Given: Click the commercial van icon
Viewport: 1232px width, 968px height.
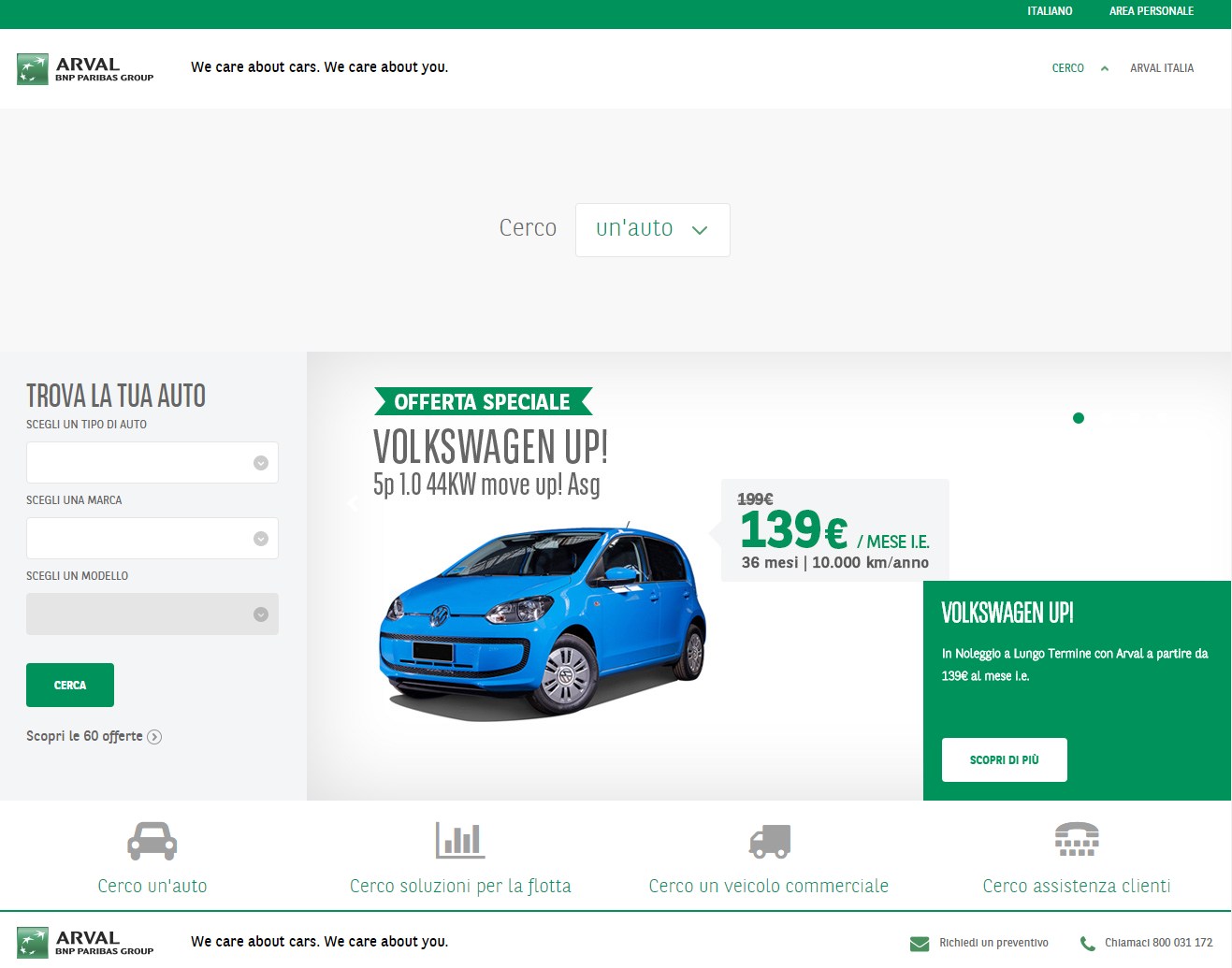Looking at the screenshot, I should tap(769, 841).
